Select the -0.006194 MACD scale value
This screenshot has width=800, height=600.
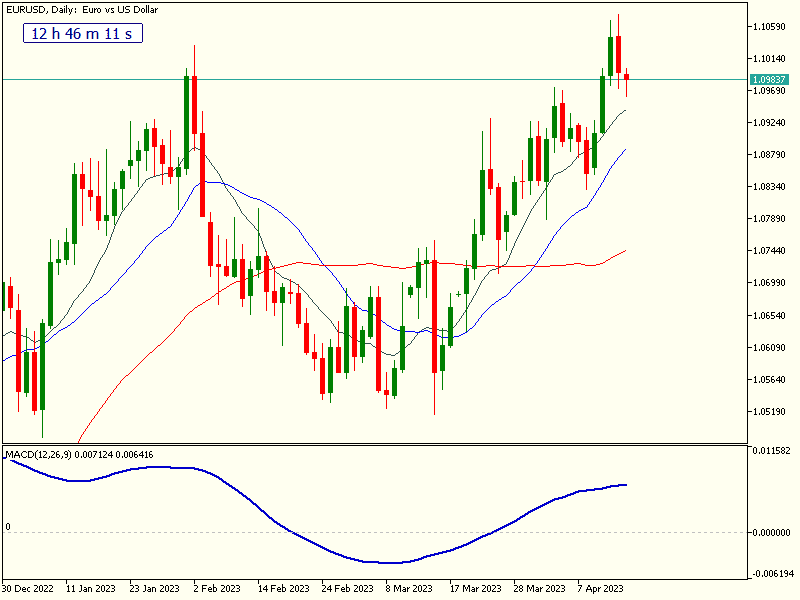pos(772,574)
